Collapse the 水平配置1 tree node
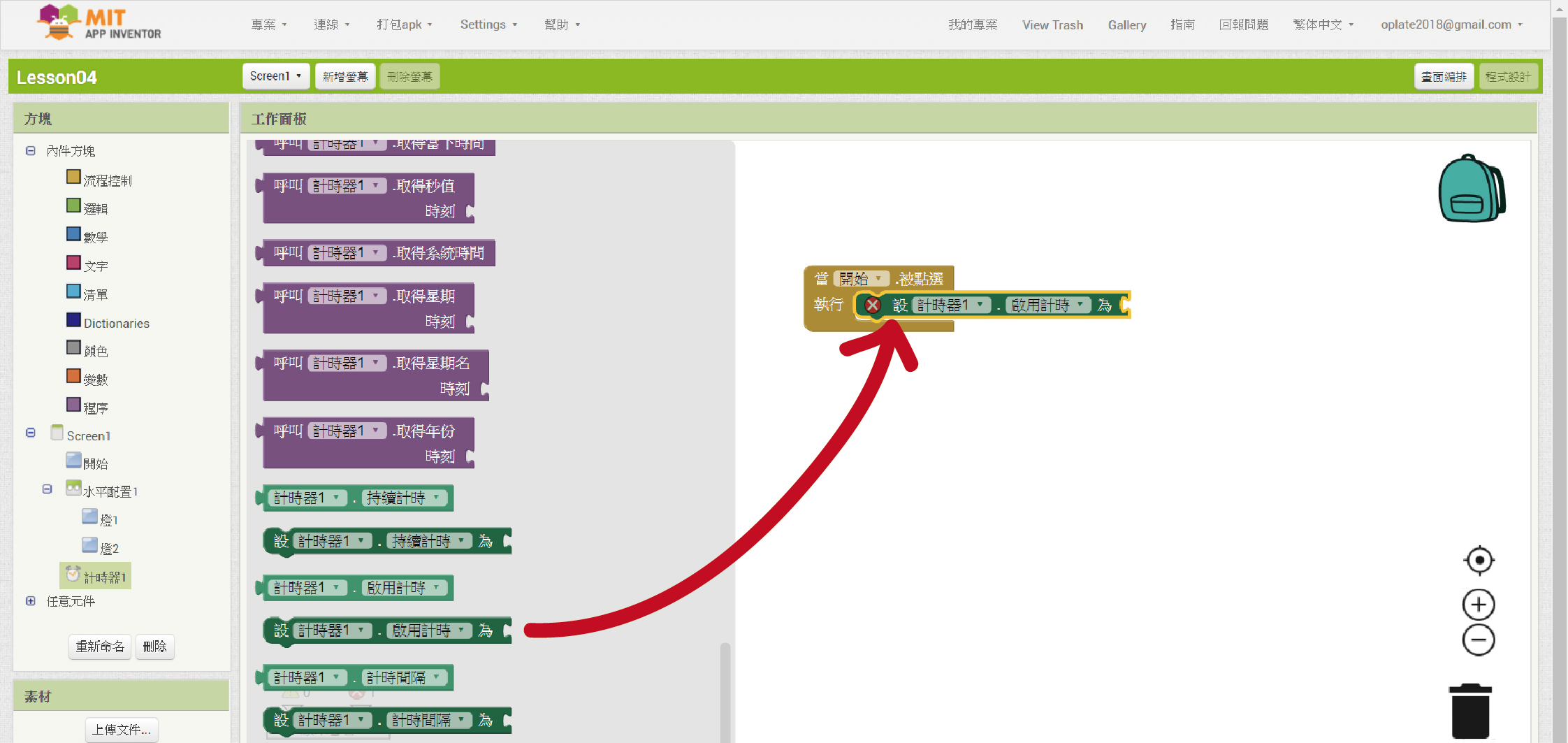Screen dimensions: 1568x743 48,489
